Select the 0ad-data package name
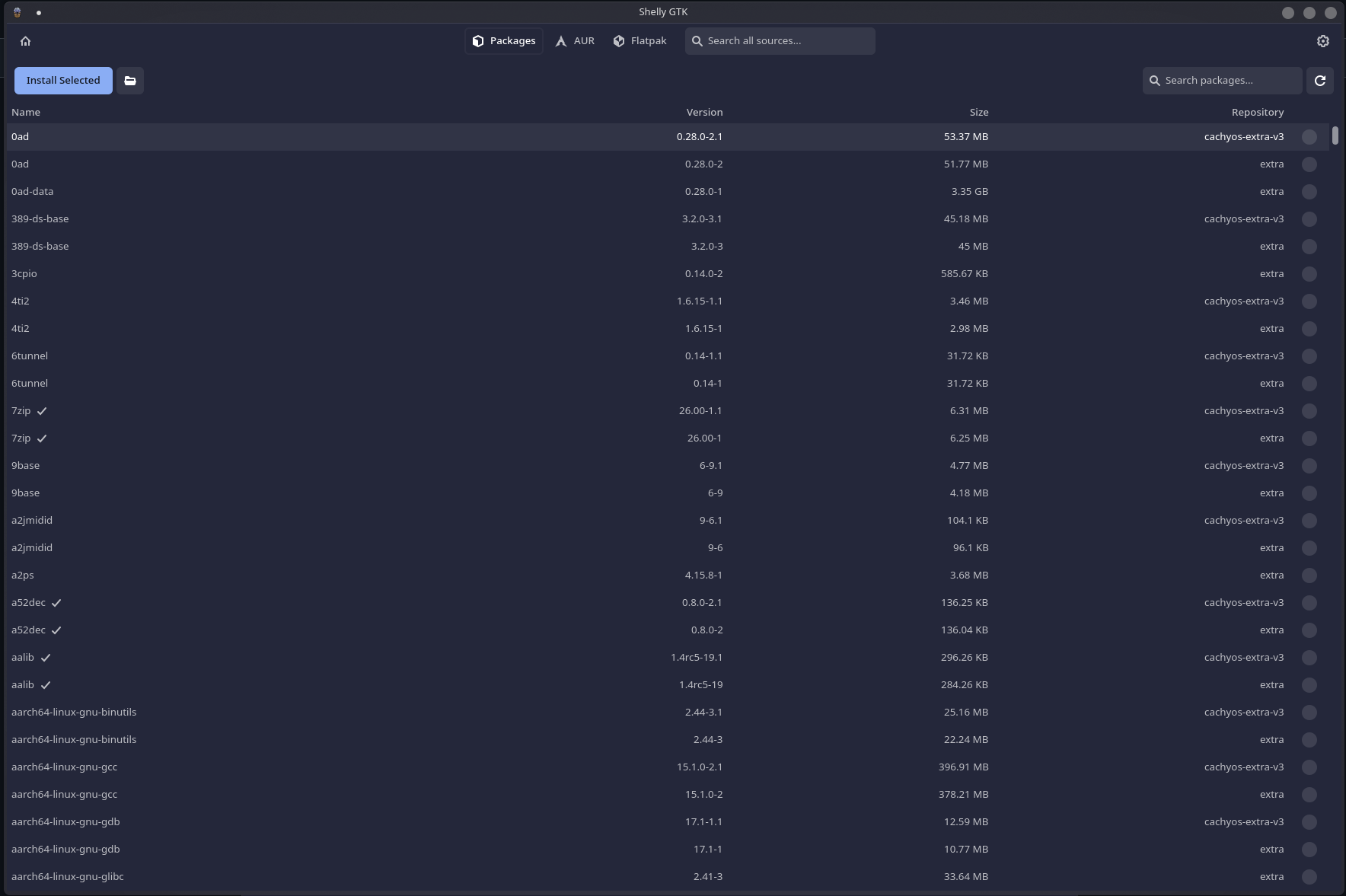Screen dimensions: 1346x896 32,192
